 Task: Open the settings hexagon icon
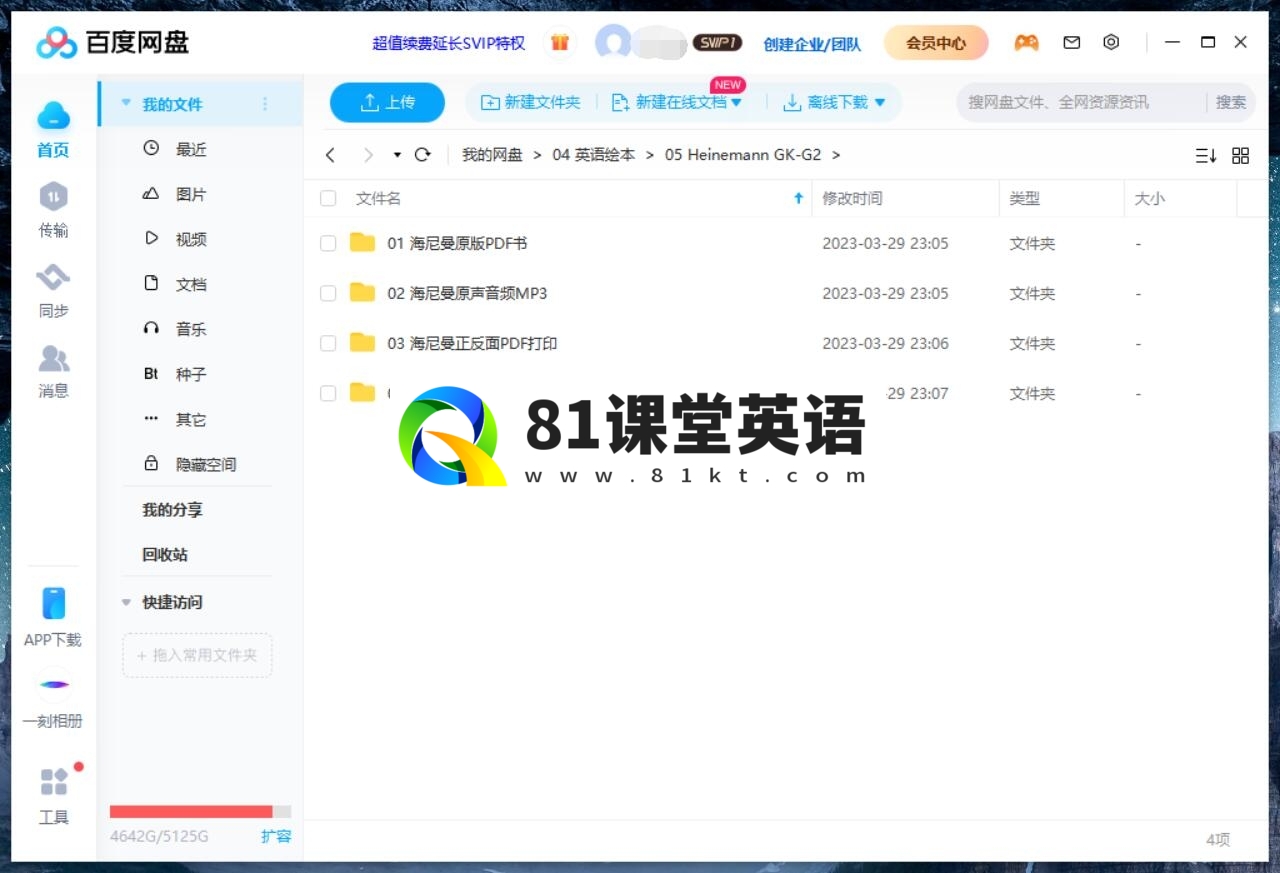pyautogui.click(x=1111, y=43)
